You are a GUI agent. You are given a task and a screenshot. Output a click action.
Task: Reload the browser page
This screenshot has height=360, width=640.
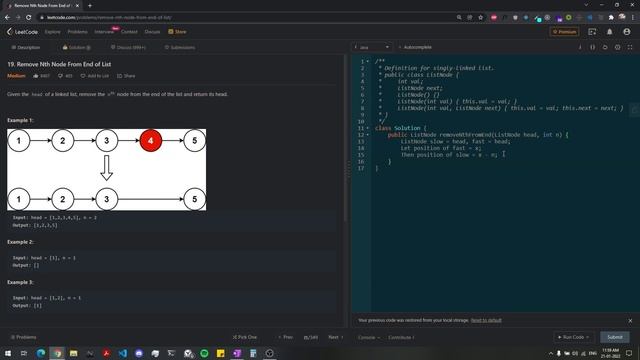click(29, 18)
